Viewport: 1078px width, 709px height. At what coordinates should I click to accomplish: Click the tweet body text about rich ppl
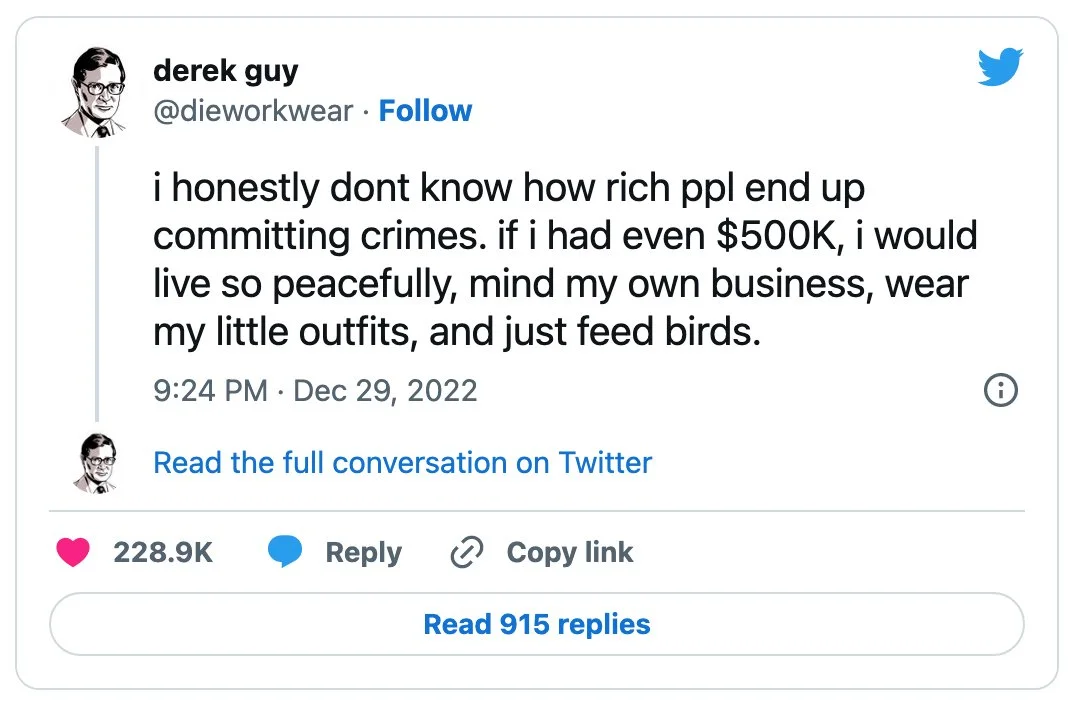(560, 260)
